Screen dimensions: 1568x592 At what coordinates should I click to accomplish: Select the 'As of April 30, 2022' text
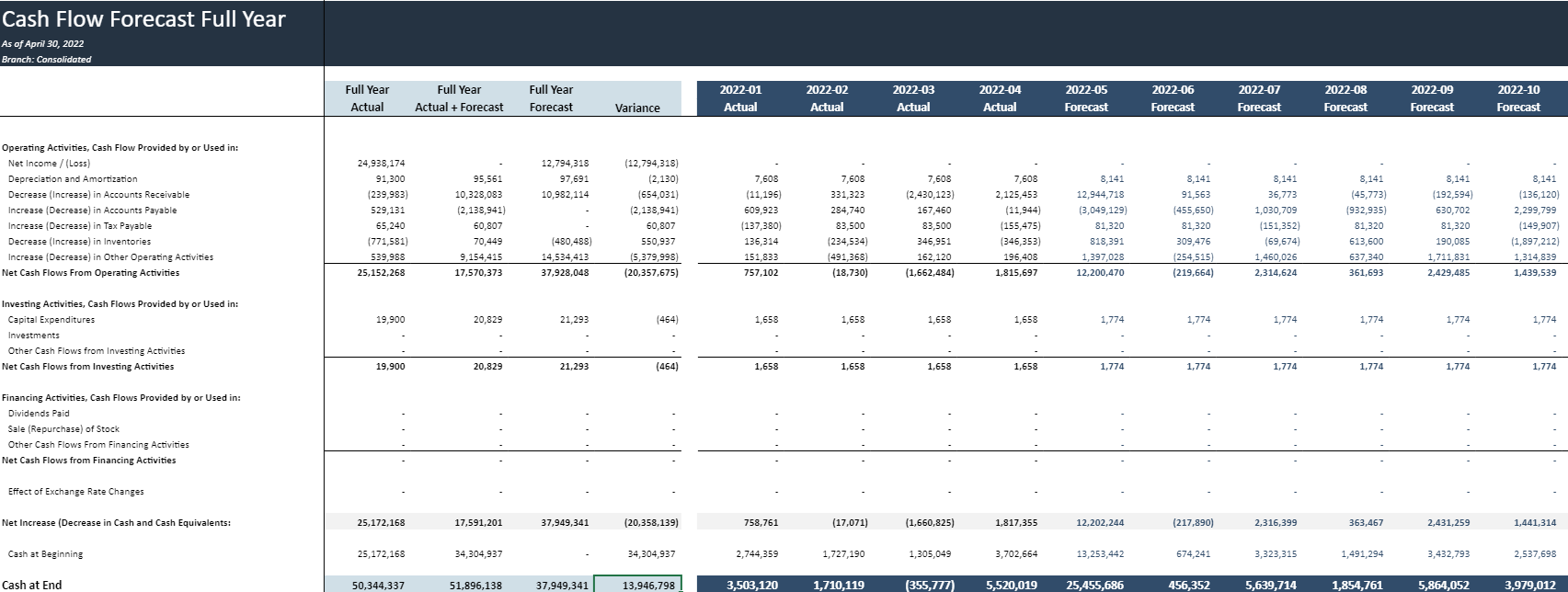42,44
